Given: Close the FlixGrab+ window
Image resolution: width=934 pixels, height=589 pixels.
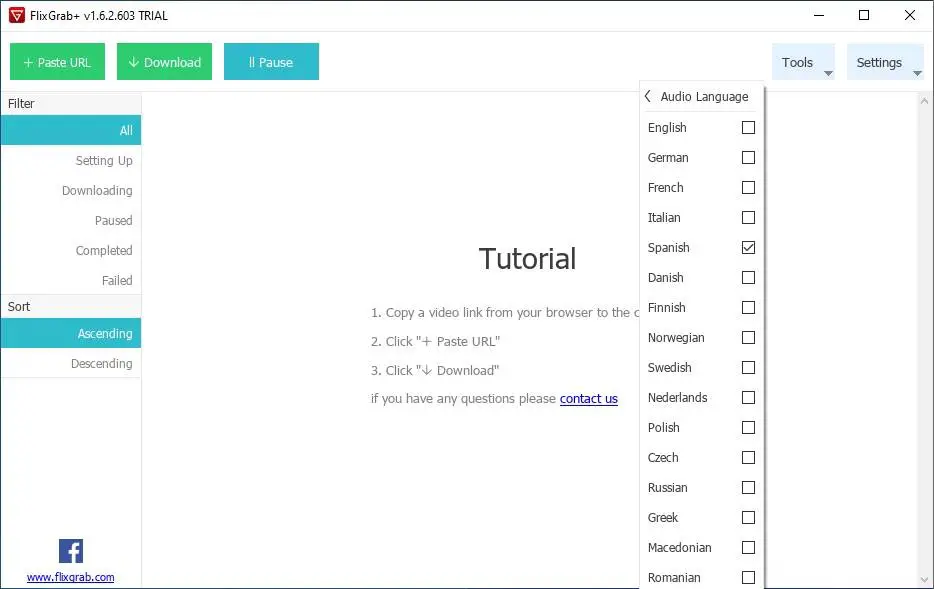Looking at the screenshot, I should tap(910, 15).
